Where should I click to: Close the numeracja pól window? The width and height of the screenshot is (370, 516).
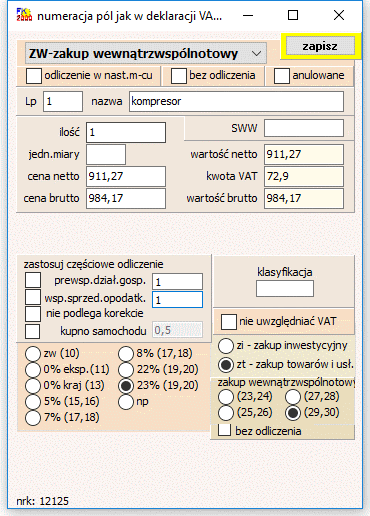pos(339,15)
